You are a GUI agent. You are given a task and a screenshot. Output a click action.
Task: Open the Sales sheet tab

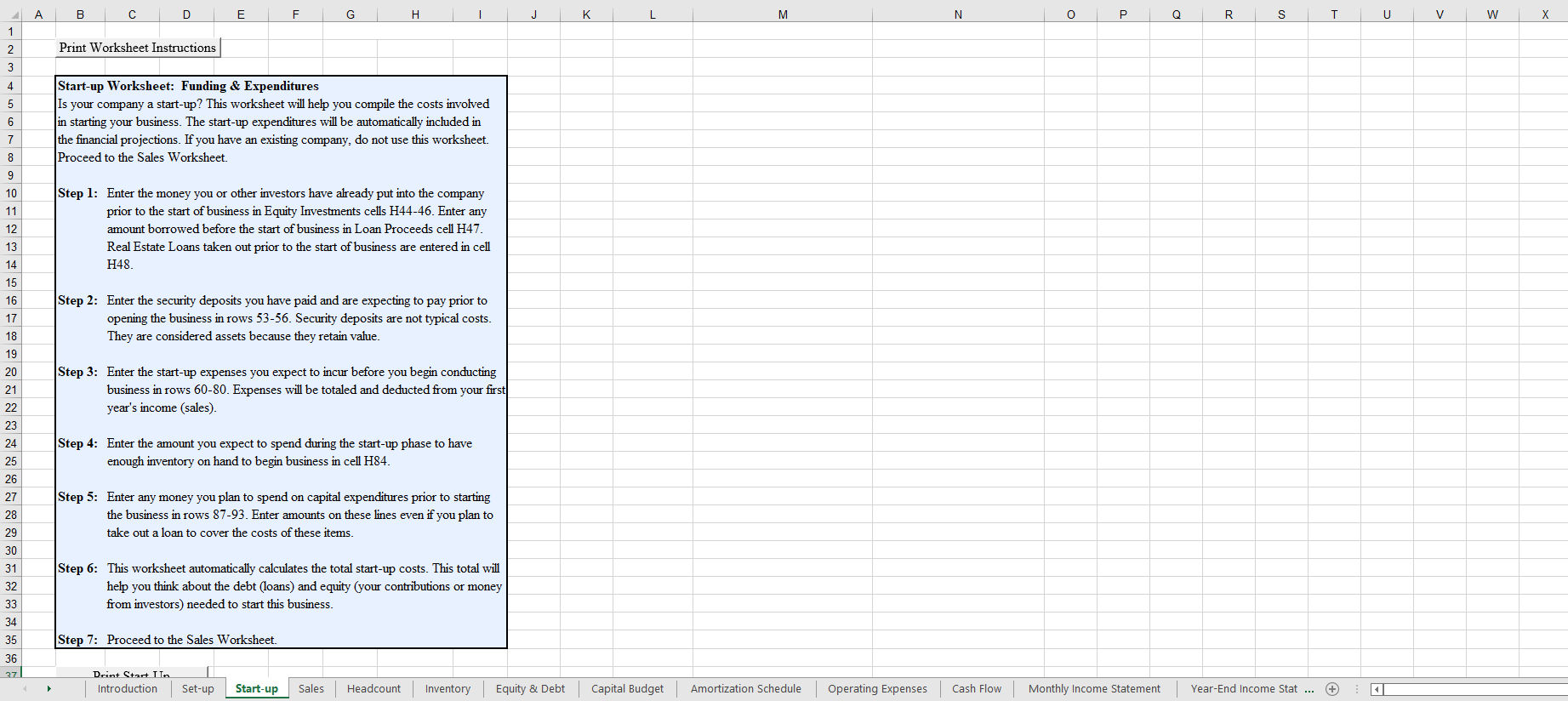point(311,689)
